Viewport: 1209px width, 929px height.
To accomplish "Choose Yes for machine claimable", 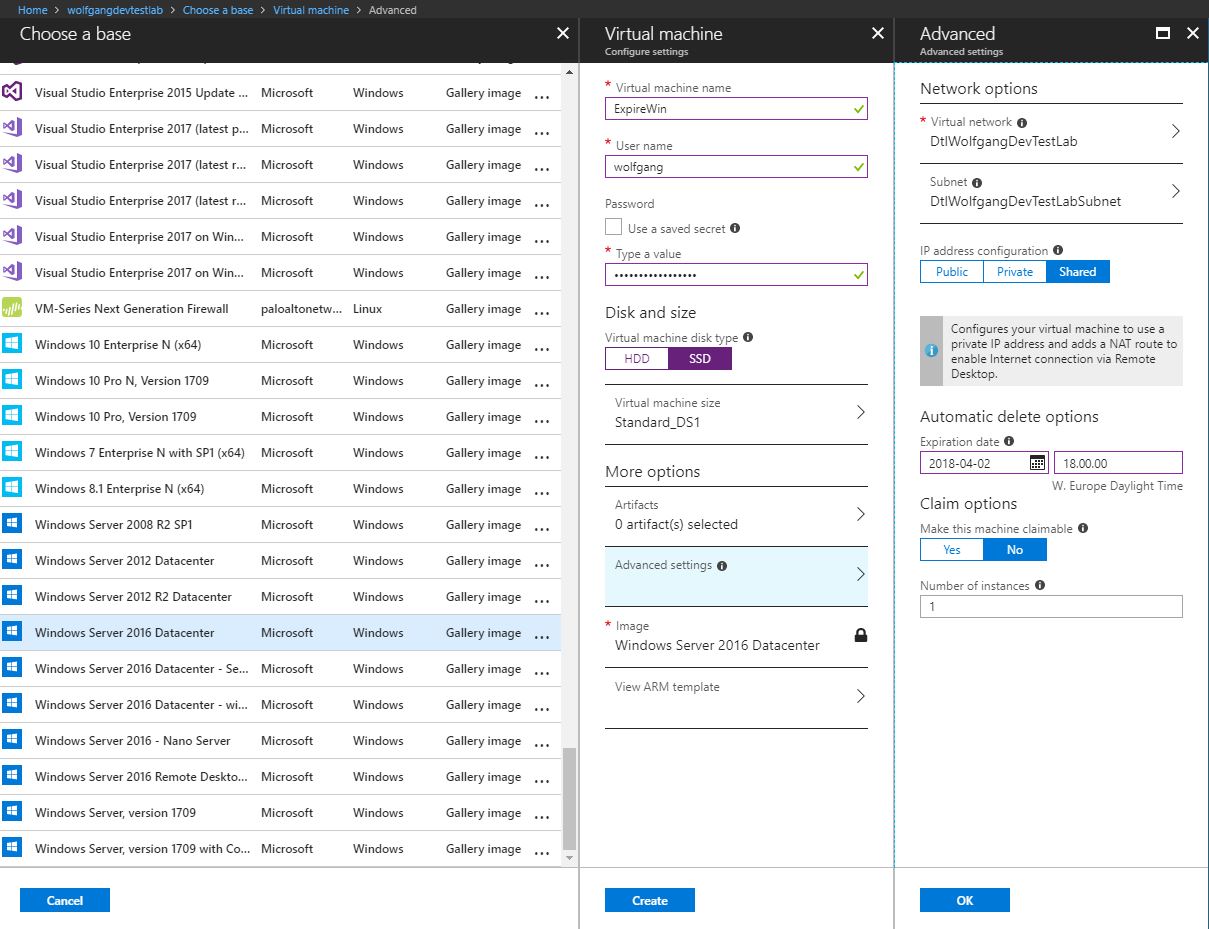I will (952, 549).
